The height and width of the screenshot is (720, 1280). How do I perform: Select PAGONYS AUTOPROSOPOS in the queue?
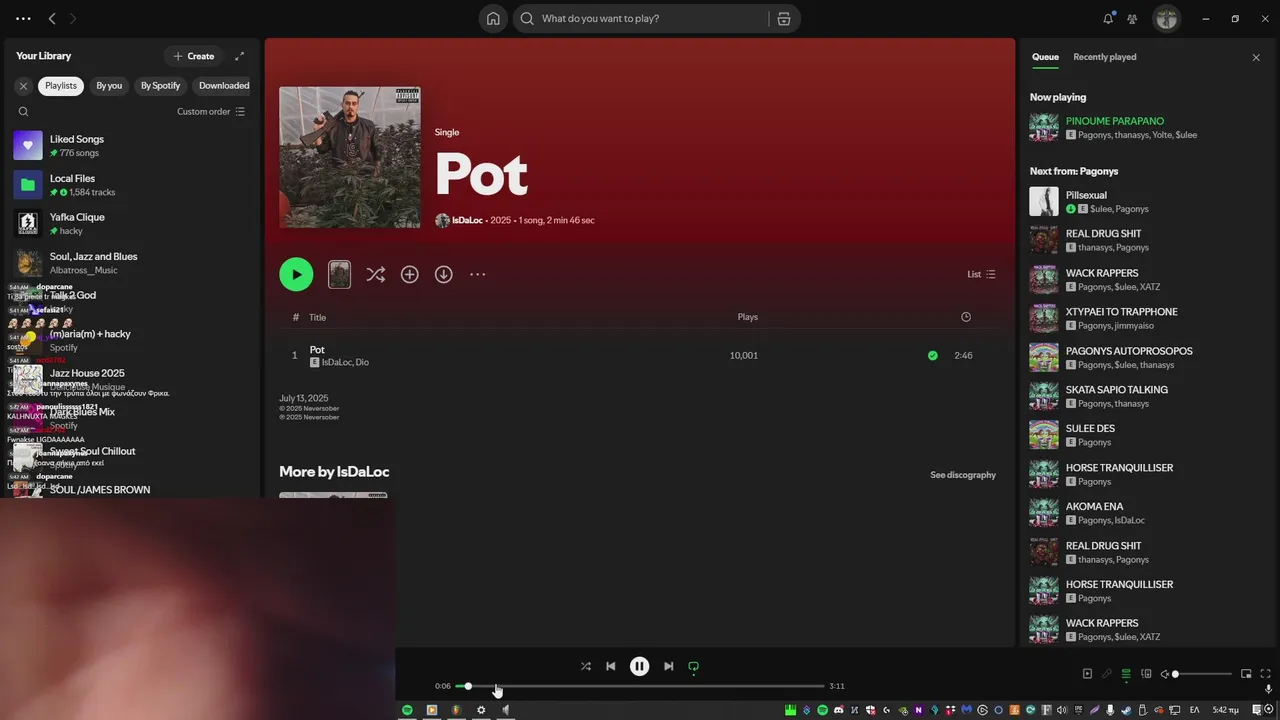click(x=1144, y=357)
